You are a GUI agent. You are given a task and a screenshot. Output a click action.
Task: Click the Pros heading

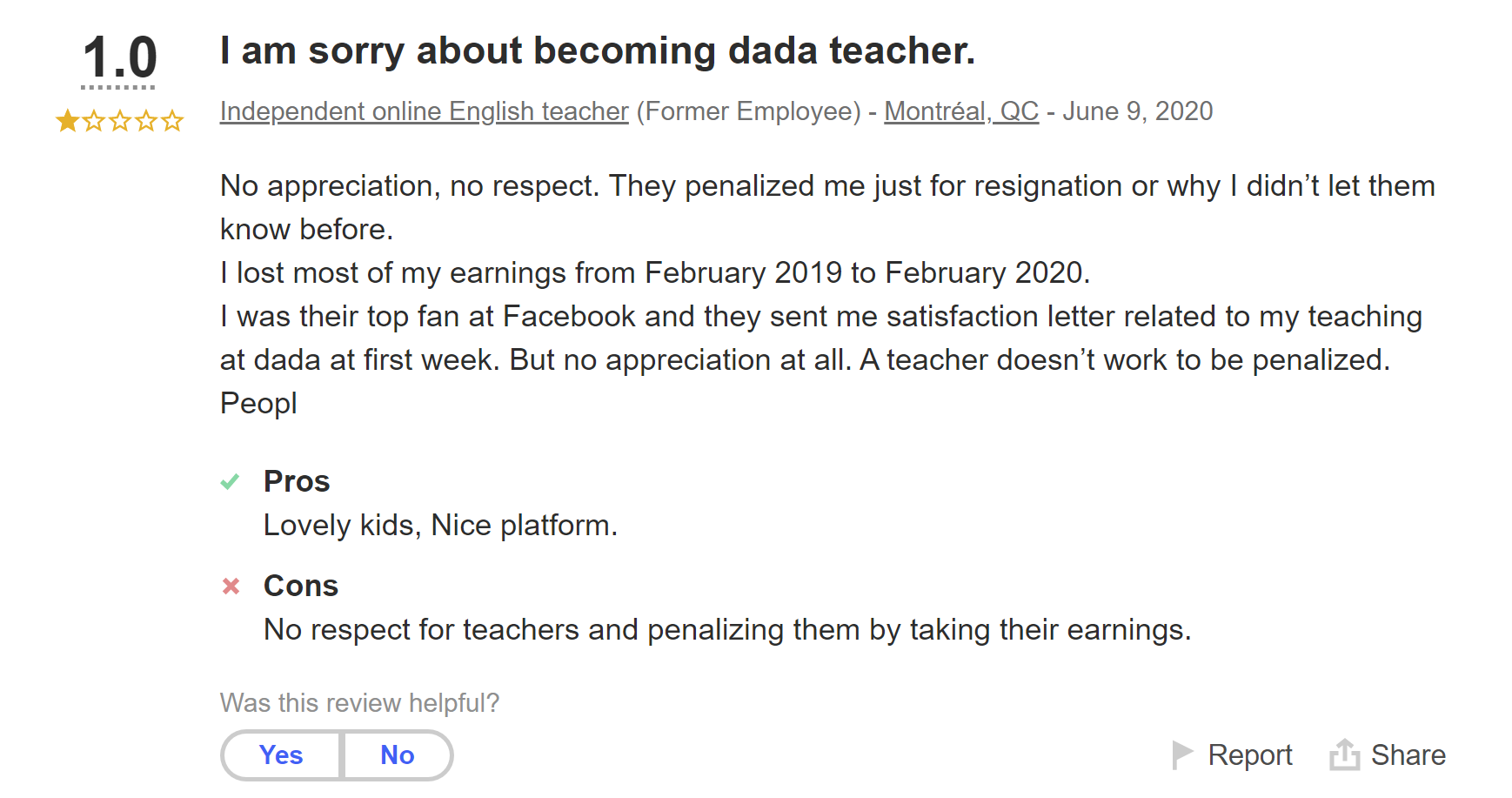pyautogui.click(x=297, y=481)
